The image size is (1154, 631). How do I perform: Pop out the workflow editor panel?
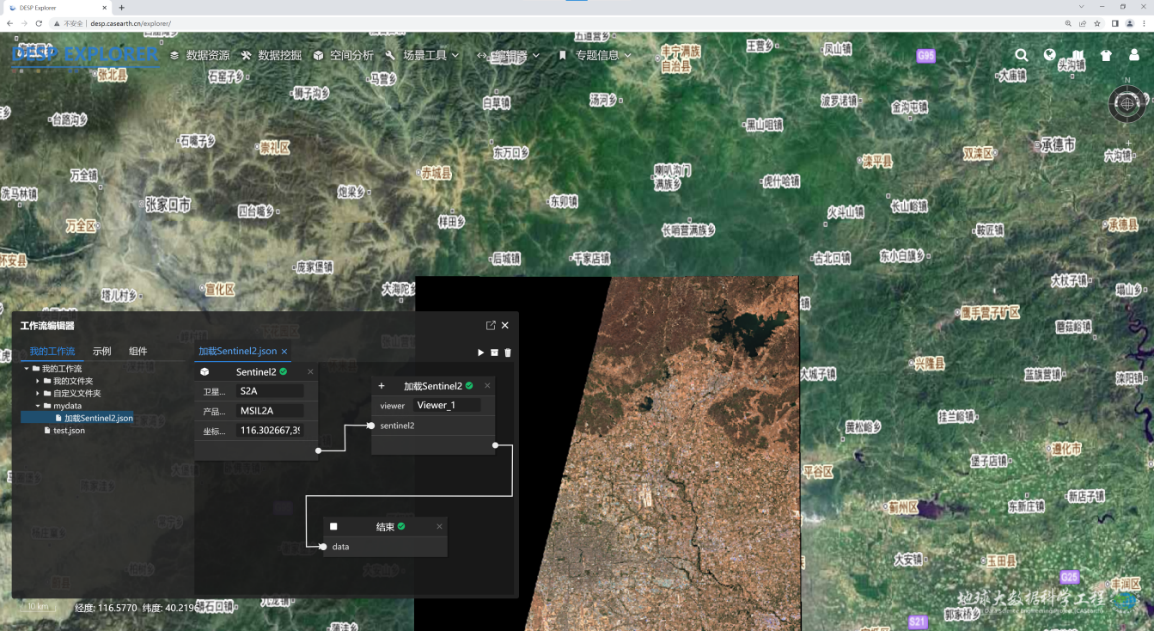pos(490,325)
